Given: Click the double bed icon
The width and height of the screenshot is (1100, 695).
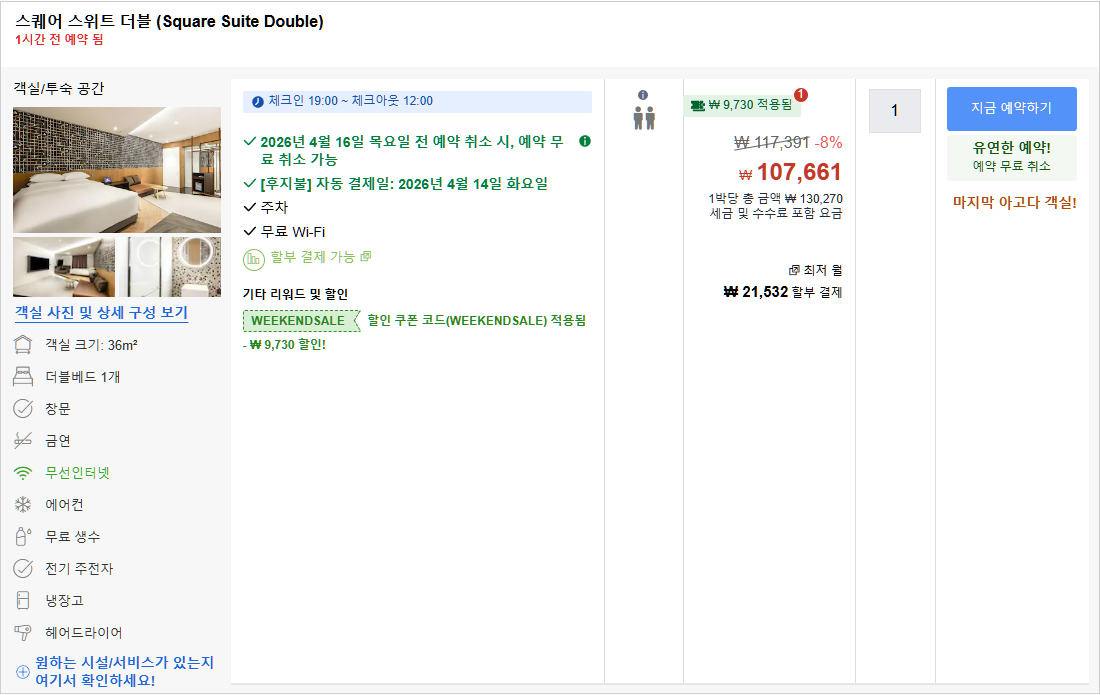Looking at the screenshot, I should click(x=23, y=377).
